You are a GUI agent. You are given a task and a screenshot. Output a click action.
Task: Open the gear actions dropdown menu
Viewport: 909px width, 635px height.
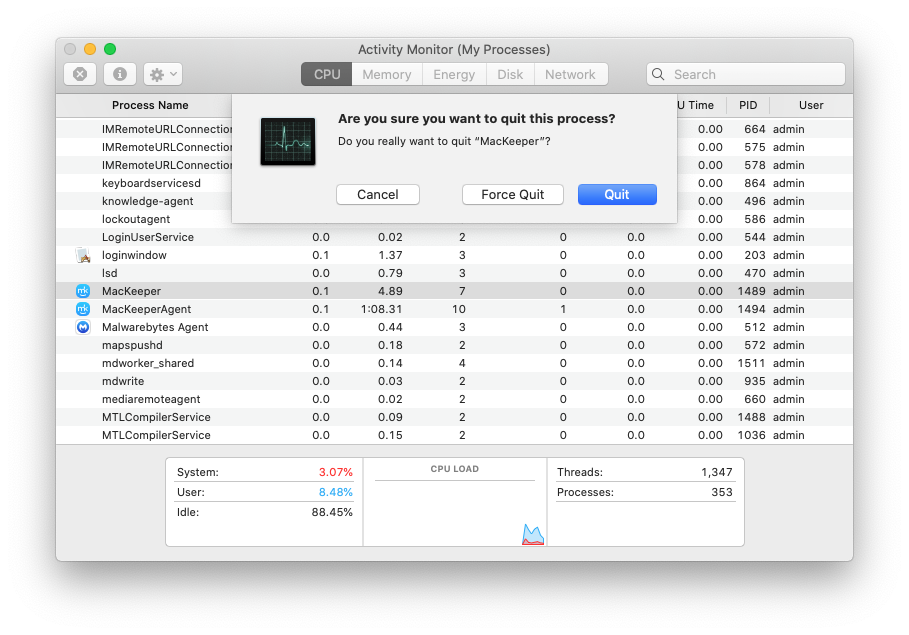[x=163, y=74]
